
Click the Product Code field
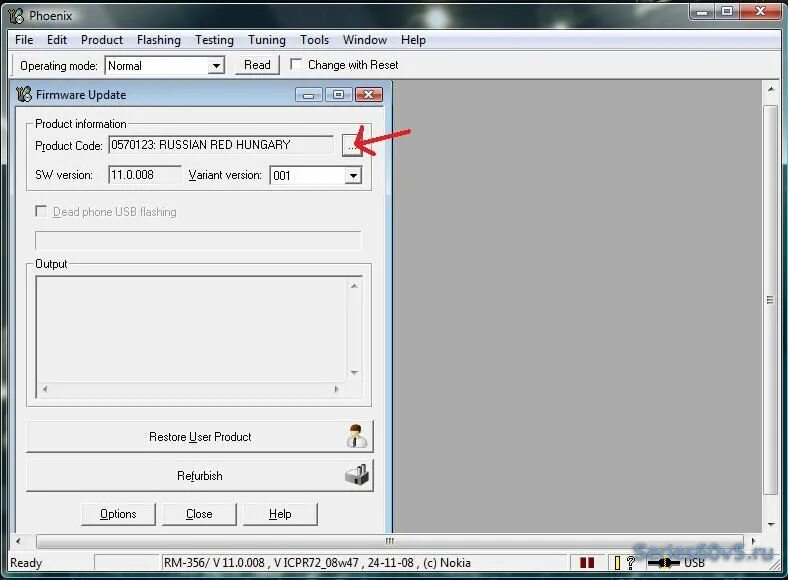(x=221, y=145)
